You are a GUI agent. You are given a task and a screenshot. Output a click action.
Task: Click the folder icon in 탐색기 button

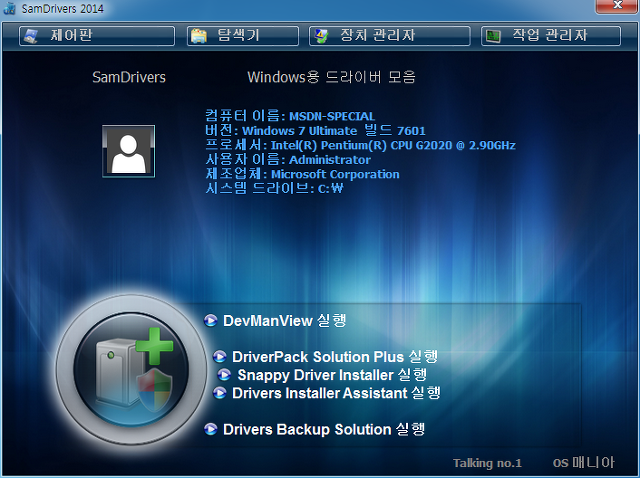coord(199,36)
